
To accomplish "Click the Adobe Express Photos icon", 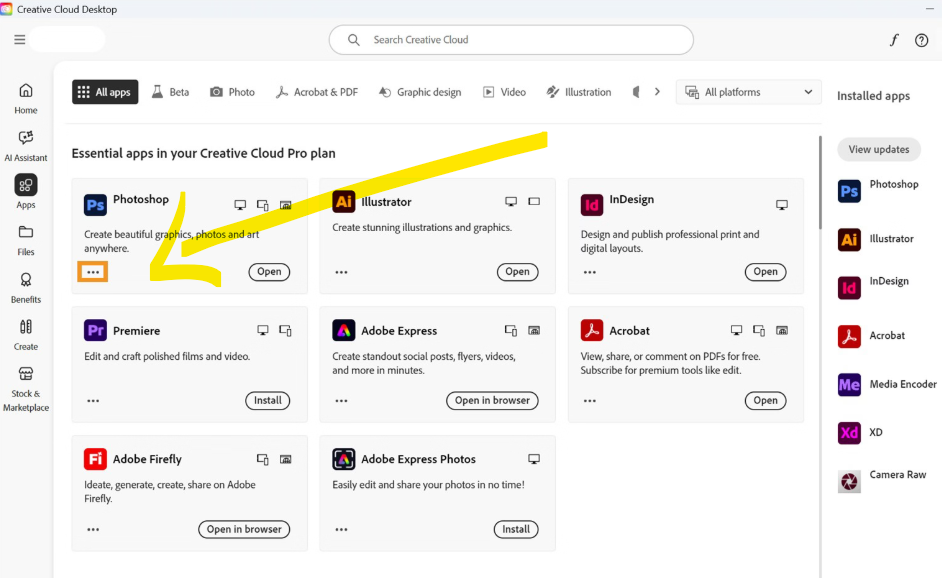I will 344,459.
